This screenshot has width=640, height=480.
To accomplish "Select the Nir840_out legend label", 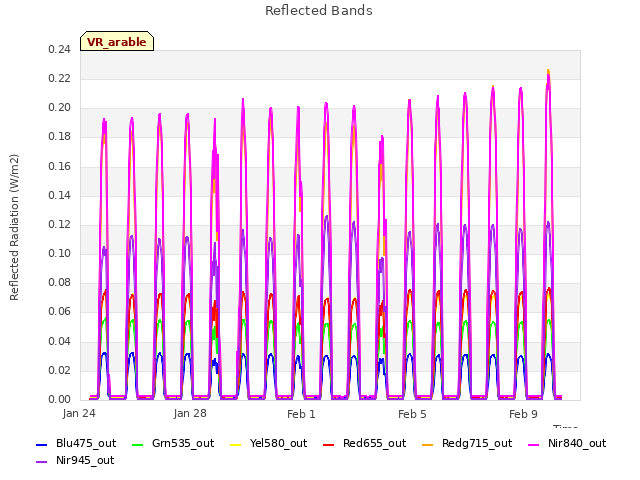I will pyautogui.click(x=577, y=444).
